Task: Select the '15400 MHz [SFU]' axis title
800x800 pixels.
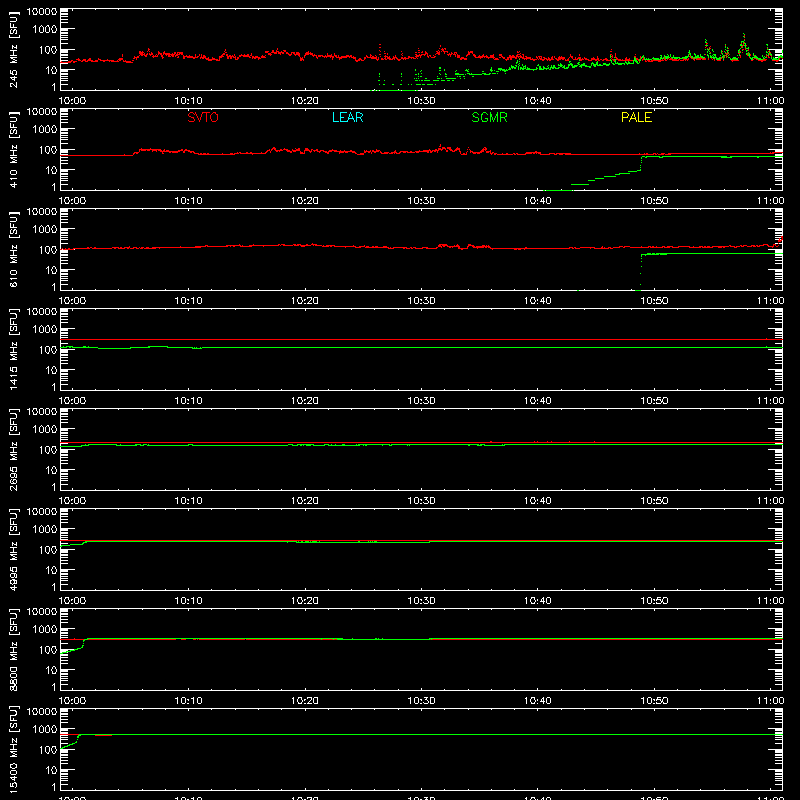Action: (14, 749)
